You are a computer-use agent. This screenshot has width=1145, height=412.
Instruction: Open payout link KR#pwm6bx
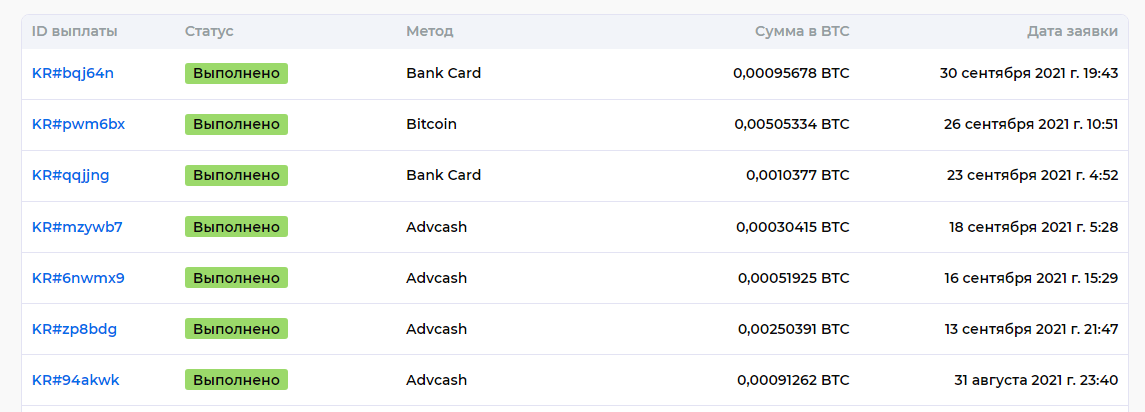(79, 124)
